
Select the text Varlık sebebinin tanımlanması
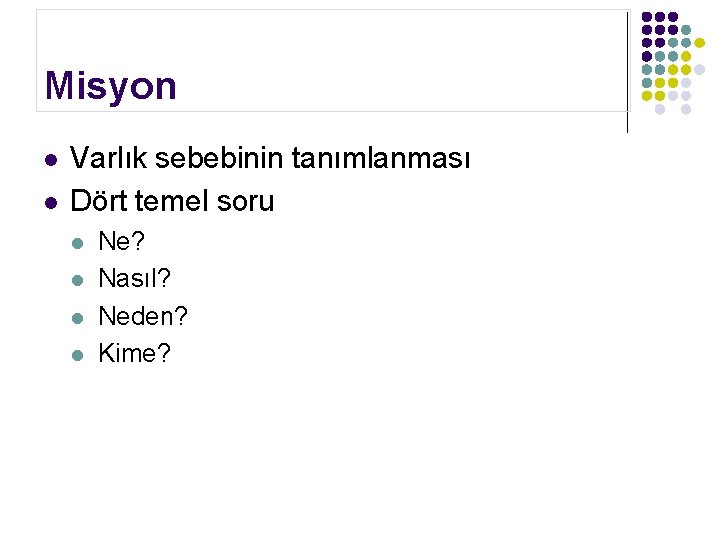[270, 159]
